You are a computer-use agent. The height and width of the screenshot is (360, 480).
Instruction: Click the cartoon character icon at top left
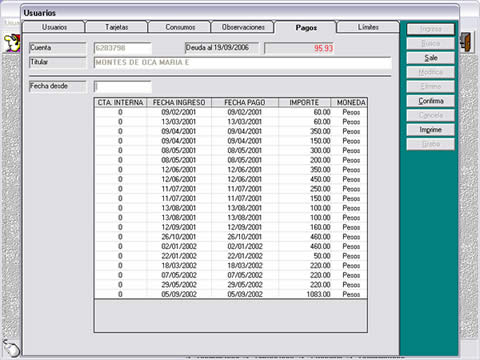(x=12, y=43)
